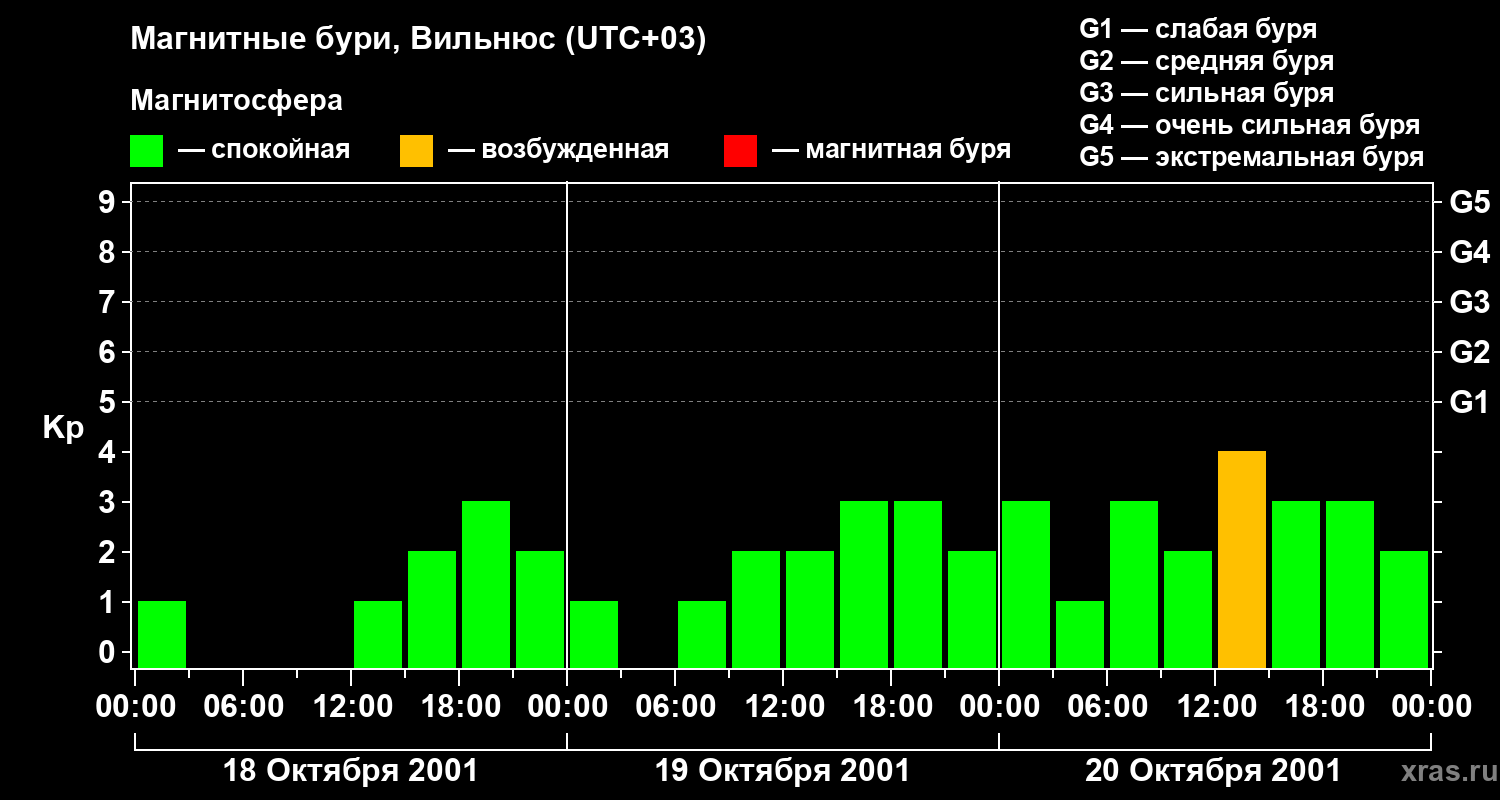Screen dimensions: 1500x800
Task: Click the Kp 3 bar on 18 October
Action: coord(486,584)
